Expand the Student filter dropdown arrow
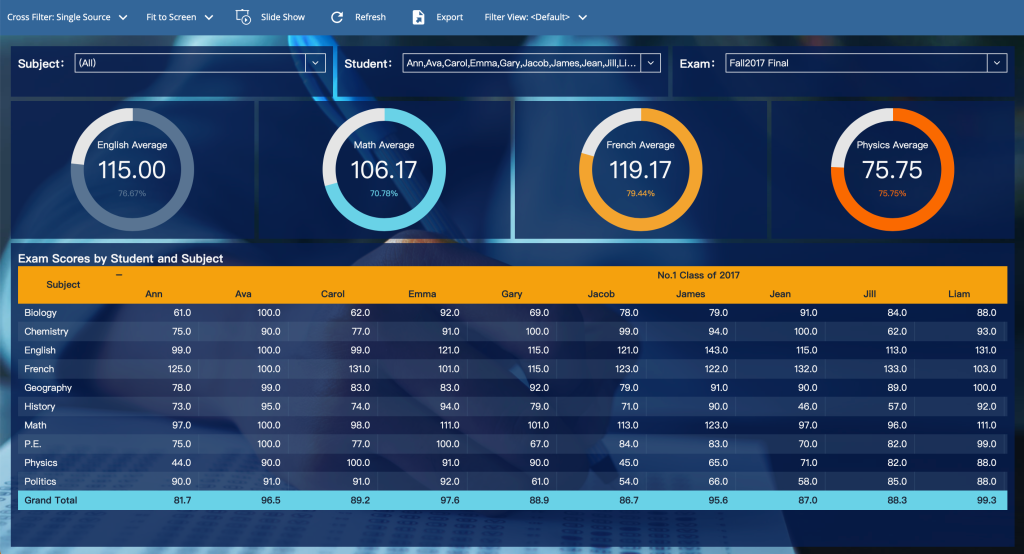This screenshot has height=554, width=1024. [x=650, y=63]
